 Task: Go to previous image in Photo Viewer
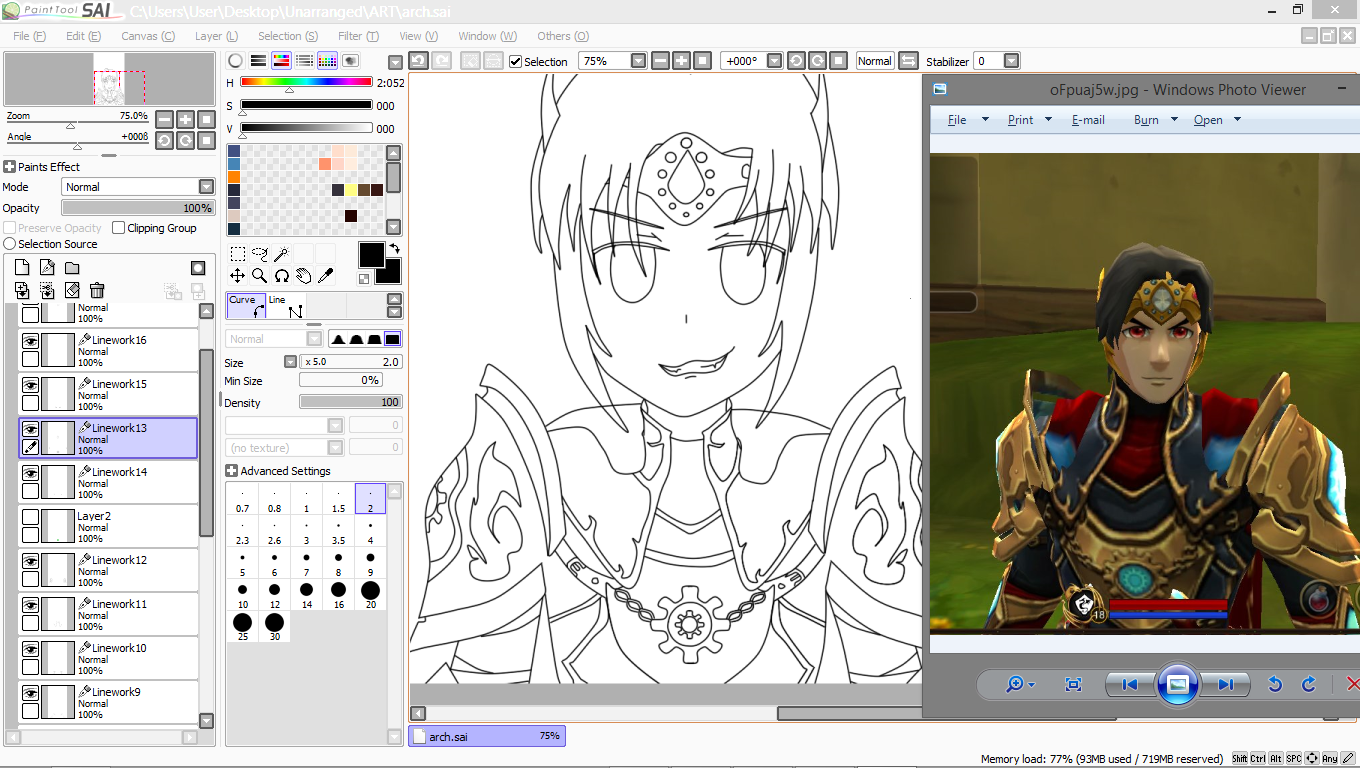(1130, 684)
